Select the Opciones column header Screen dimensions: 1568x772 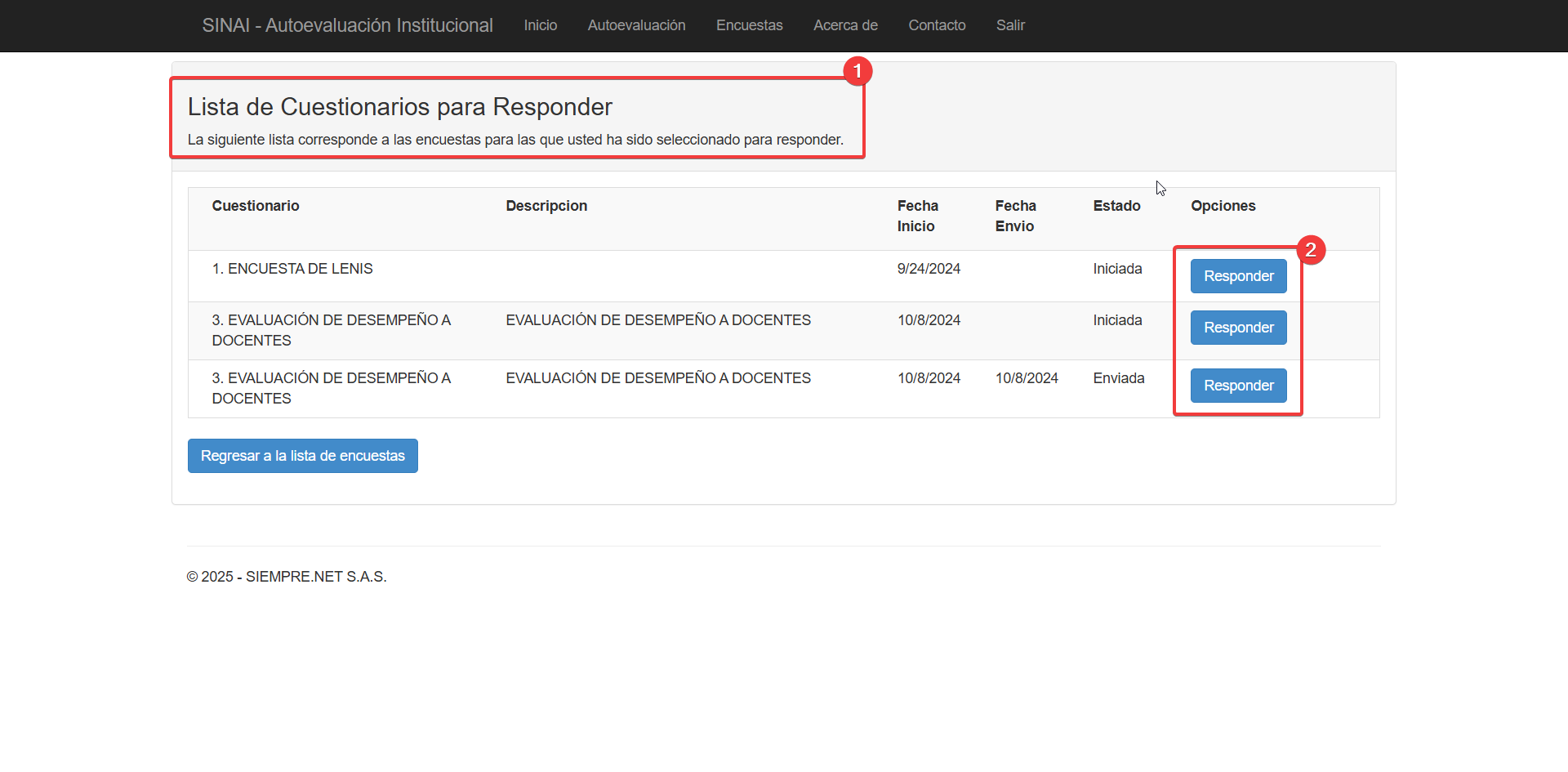[x=1223, y=206]
